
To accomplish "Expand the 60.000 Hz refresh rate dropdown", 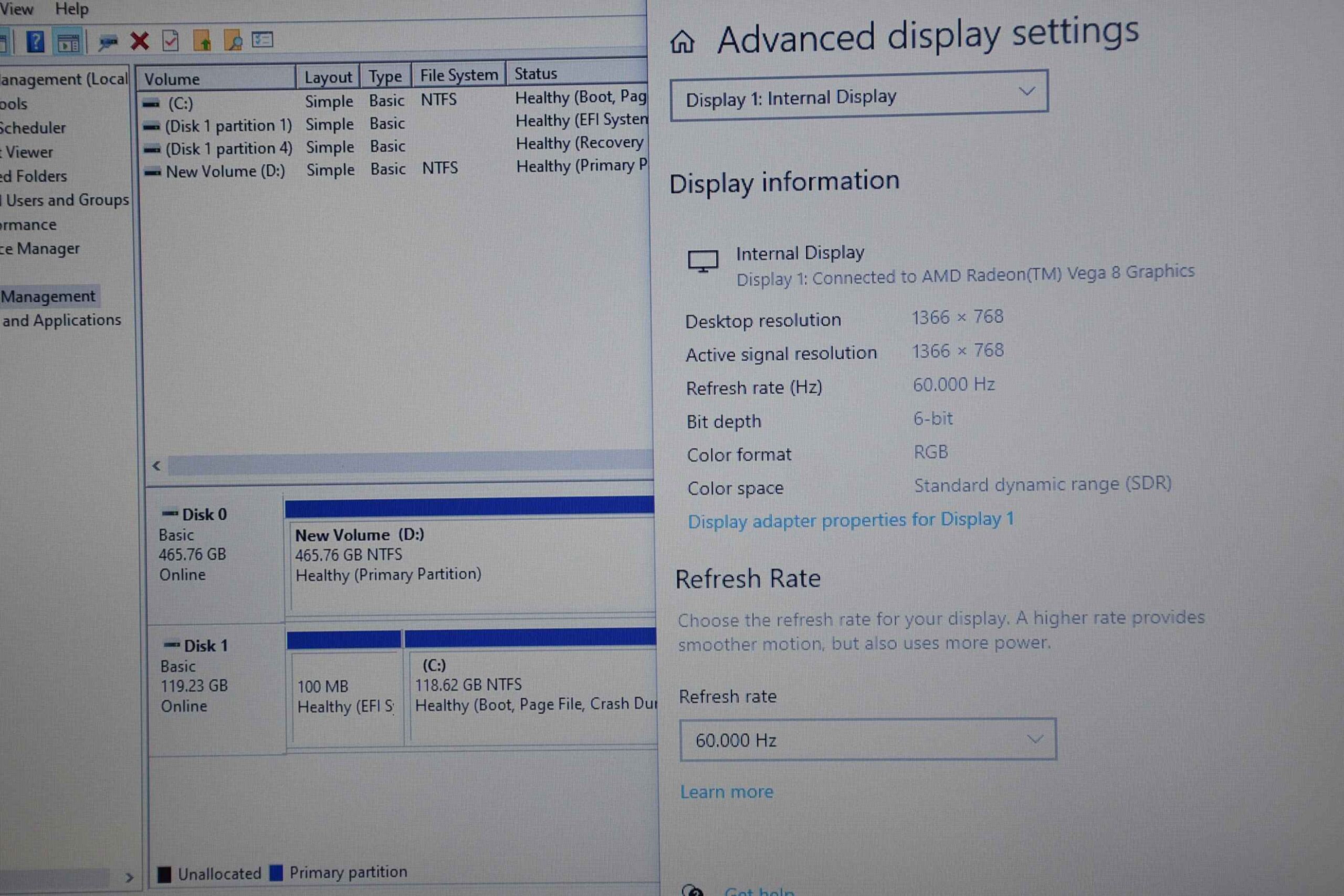I will 867,740.
